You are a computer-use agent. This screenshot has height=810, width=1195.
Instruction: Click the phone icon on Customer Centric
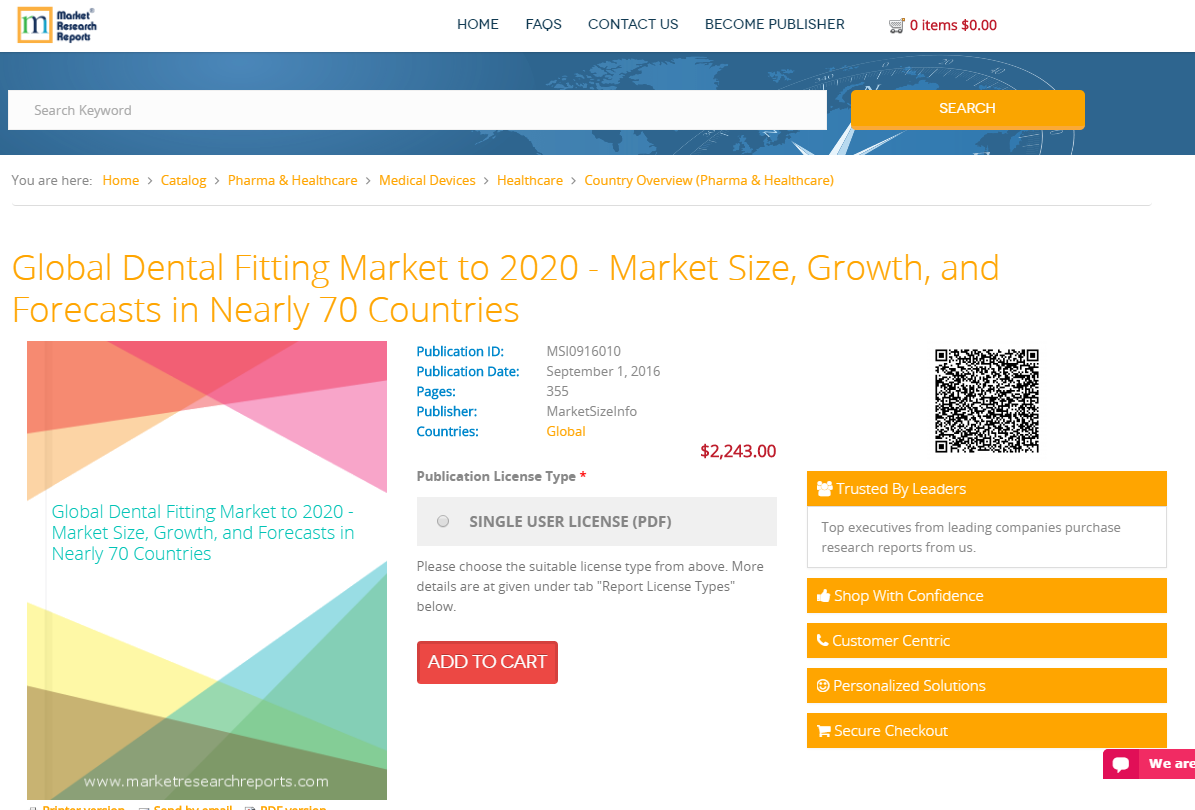tap(823, 640)
